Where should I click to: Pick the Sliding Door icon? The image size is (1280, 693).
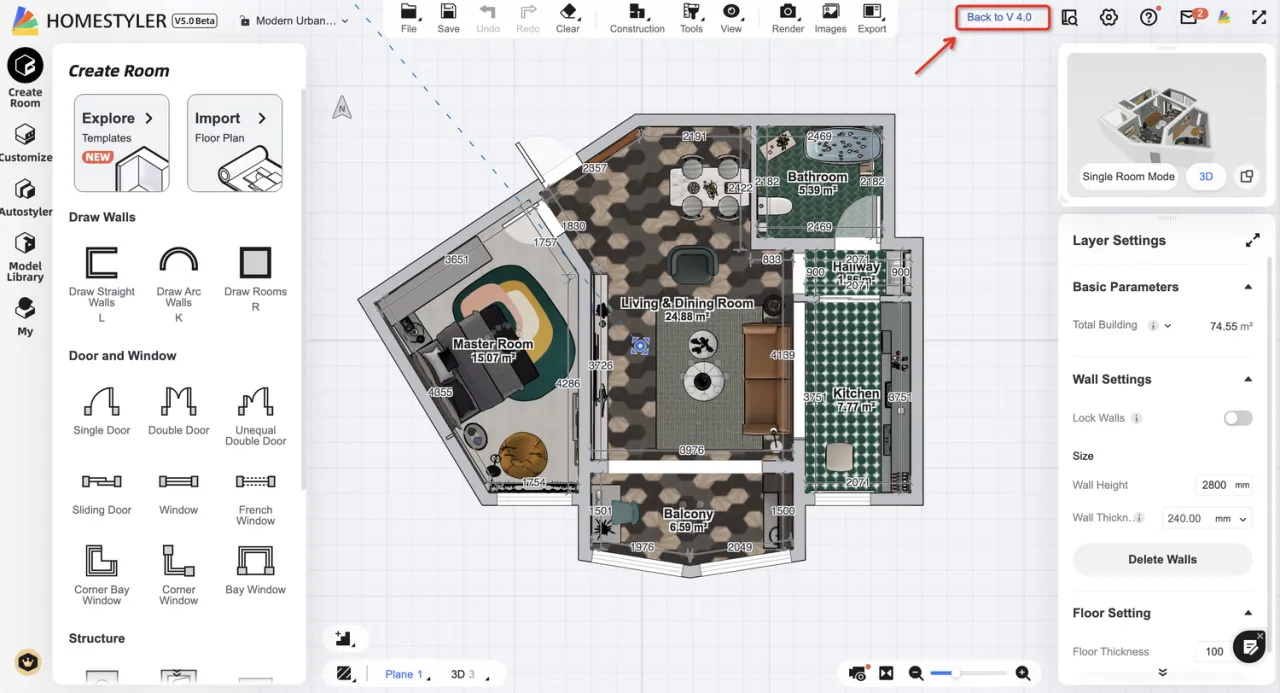[102, 482]
